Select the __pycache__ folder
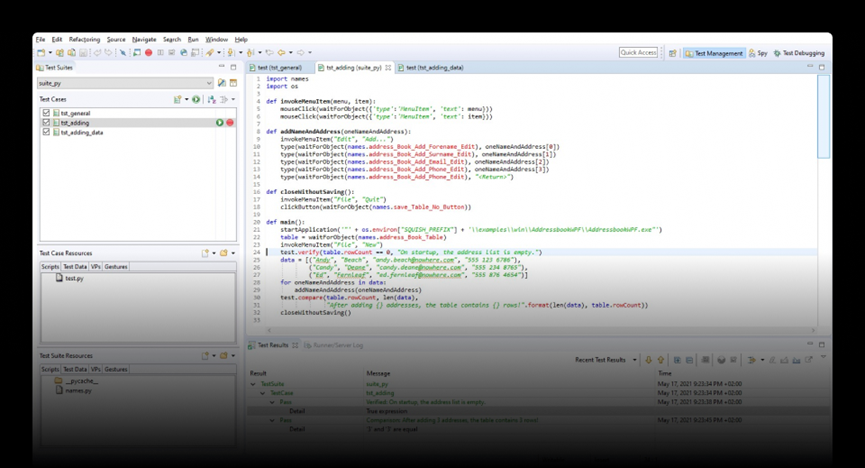865x468 pixels. coord(77,381)
